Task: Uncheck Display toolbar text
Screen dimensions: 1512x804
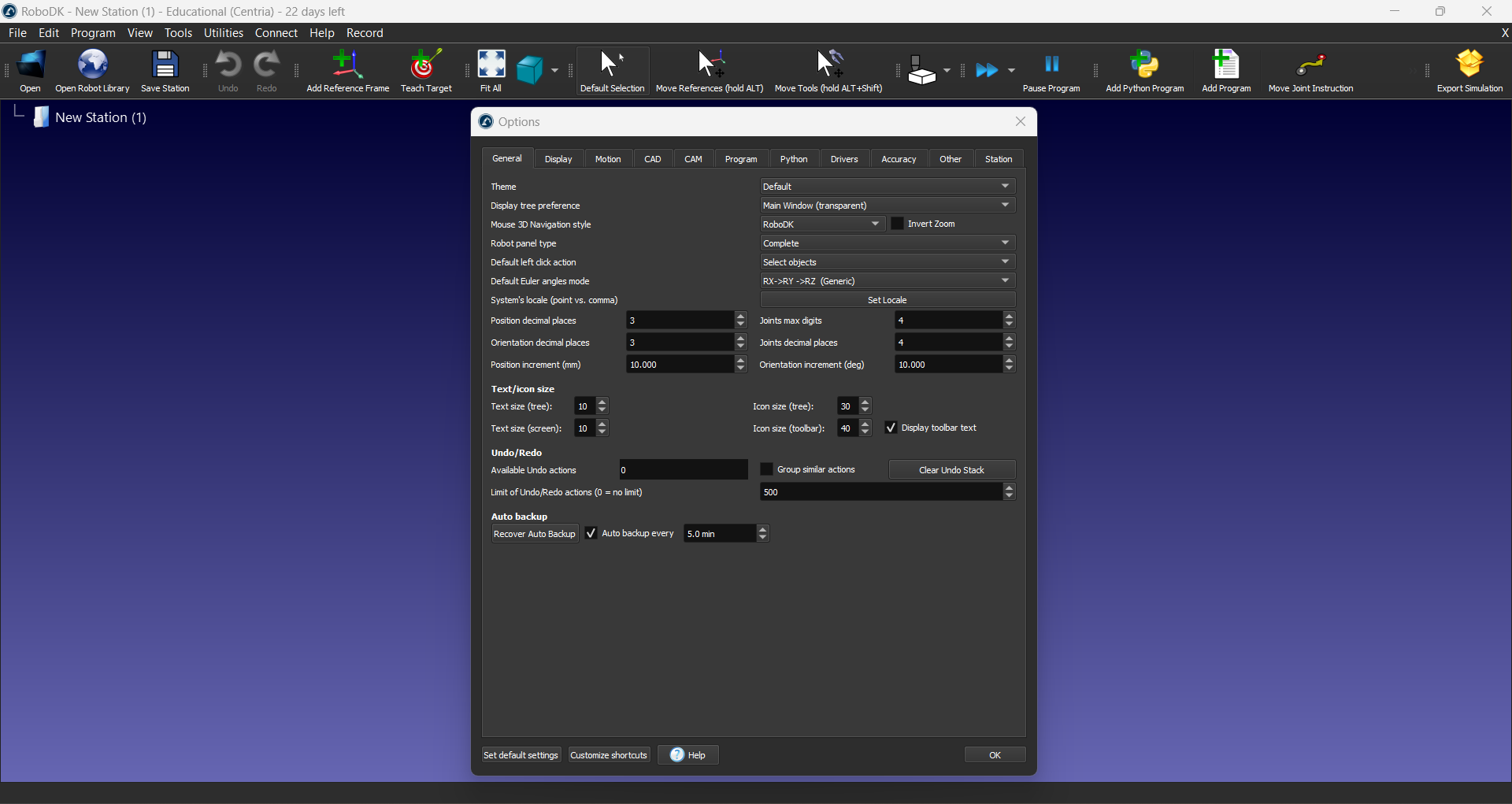Action: point(891,428)
